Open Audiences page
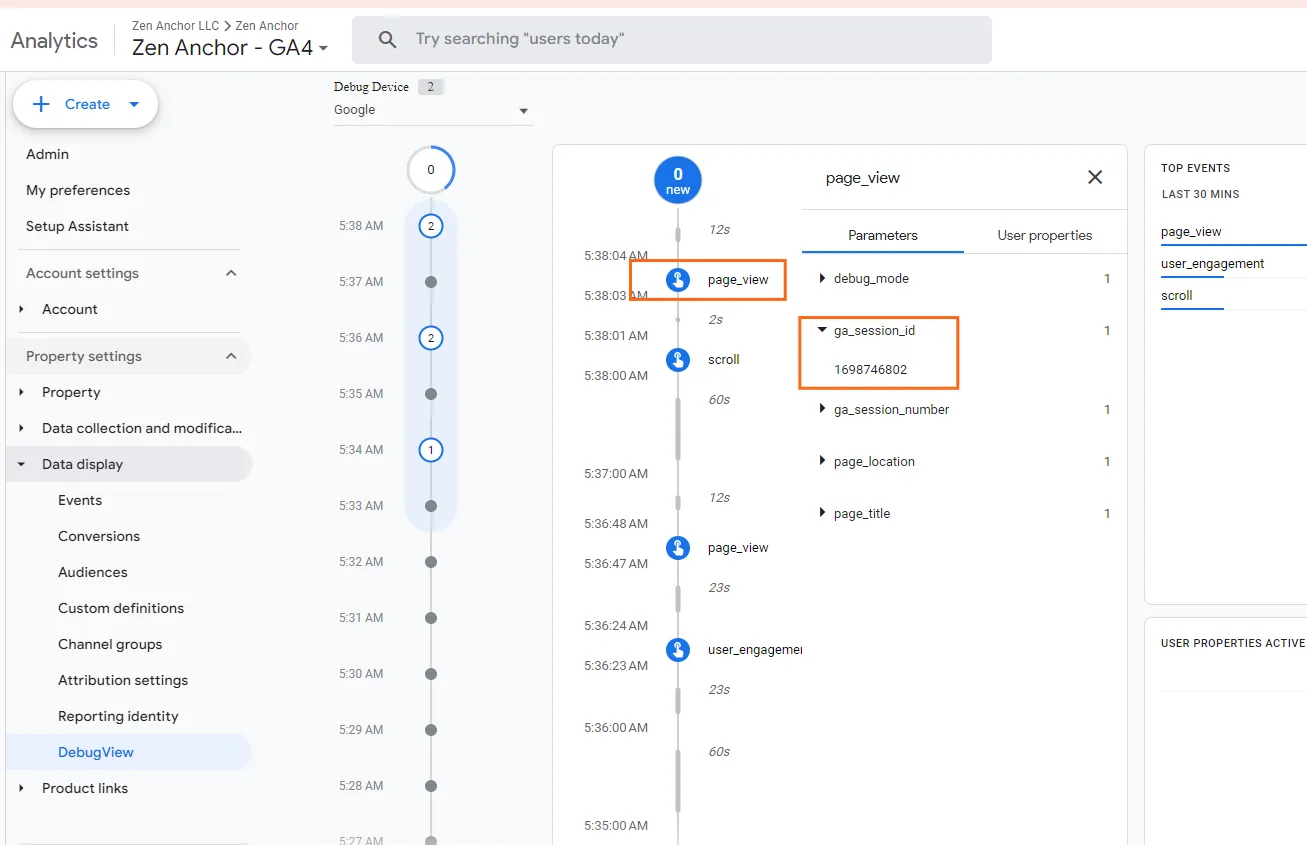The width and height of the screenshot is (1307, 845). (93, 572)
